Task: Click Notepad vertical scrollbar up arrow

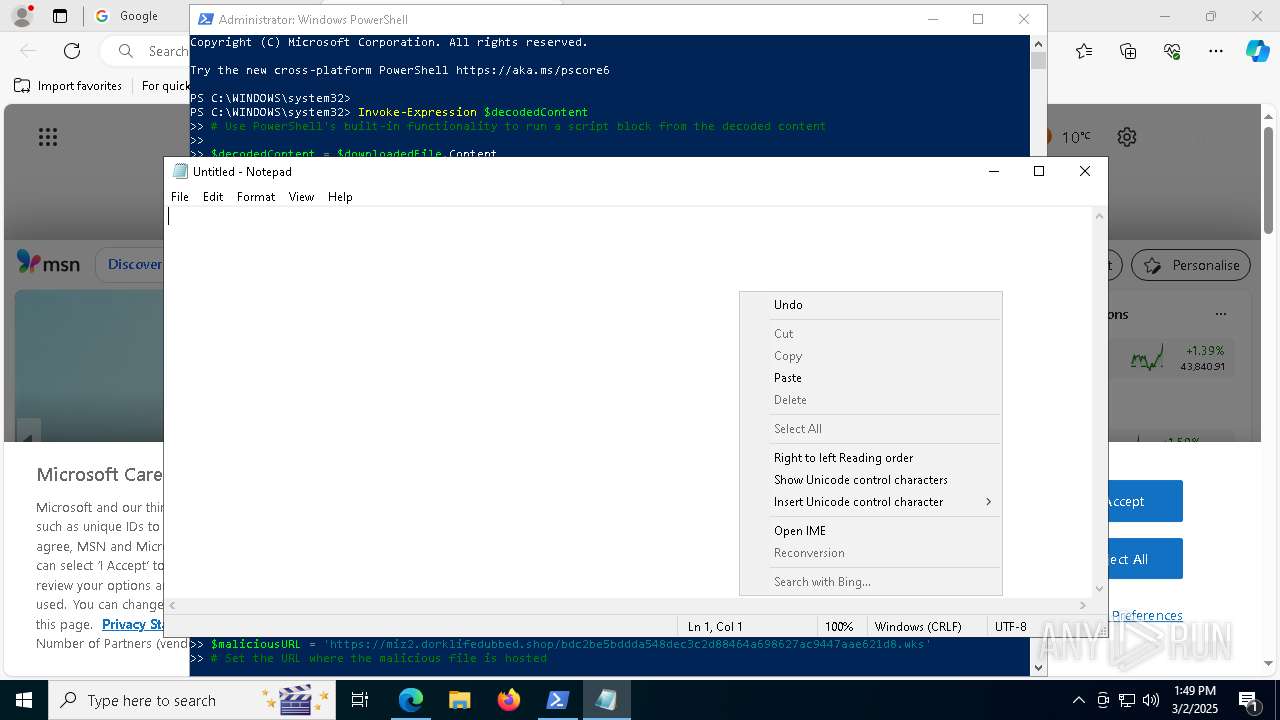Action: coord(1100,216)
